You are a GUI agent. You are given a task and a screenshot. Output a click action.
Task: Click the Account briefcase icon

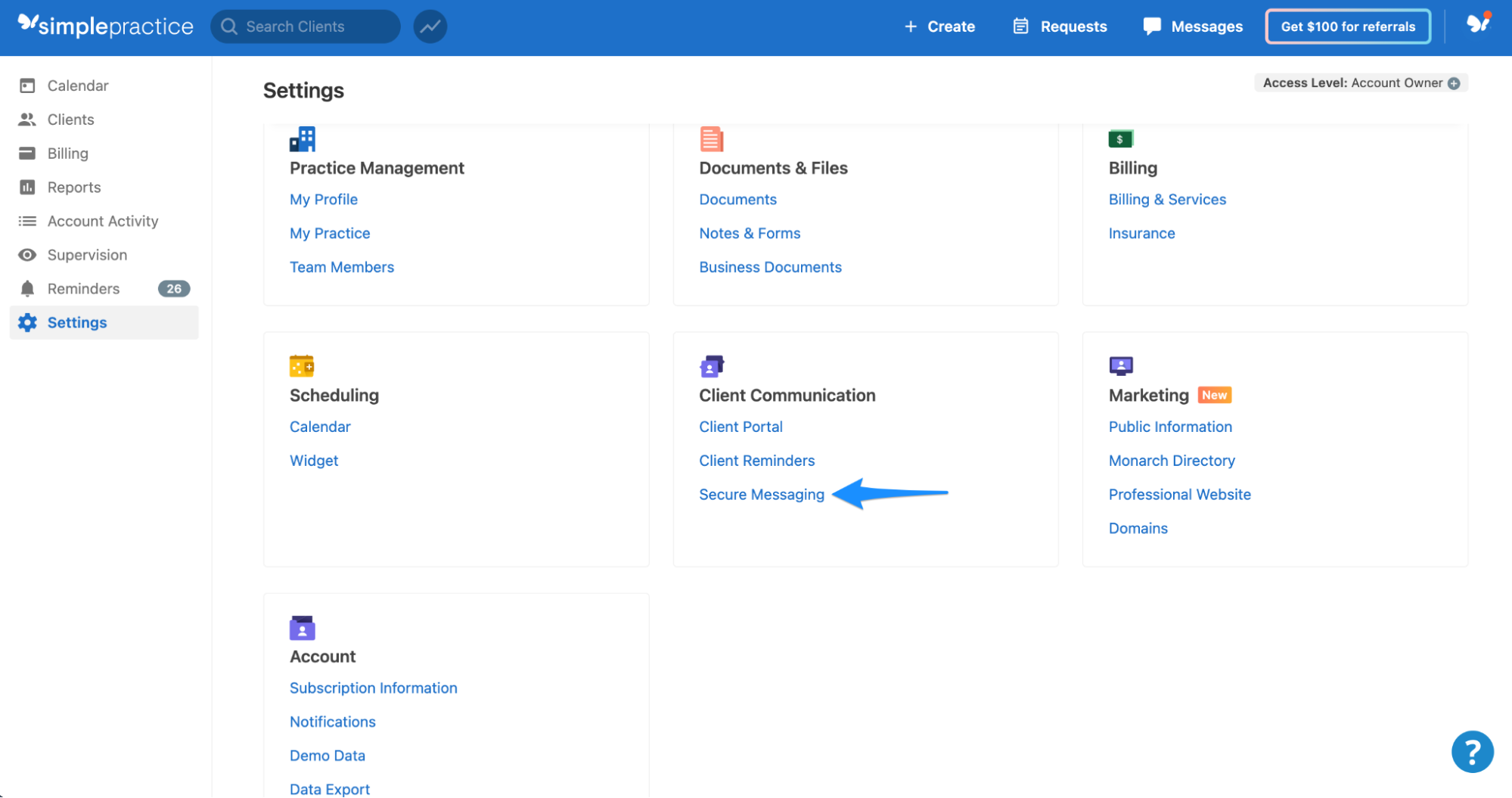coord(302,627)
